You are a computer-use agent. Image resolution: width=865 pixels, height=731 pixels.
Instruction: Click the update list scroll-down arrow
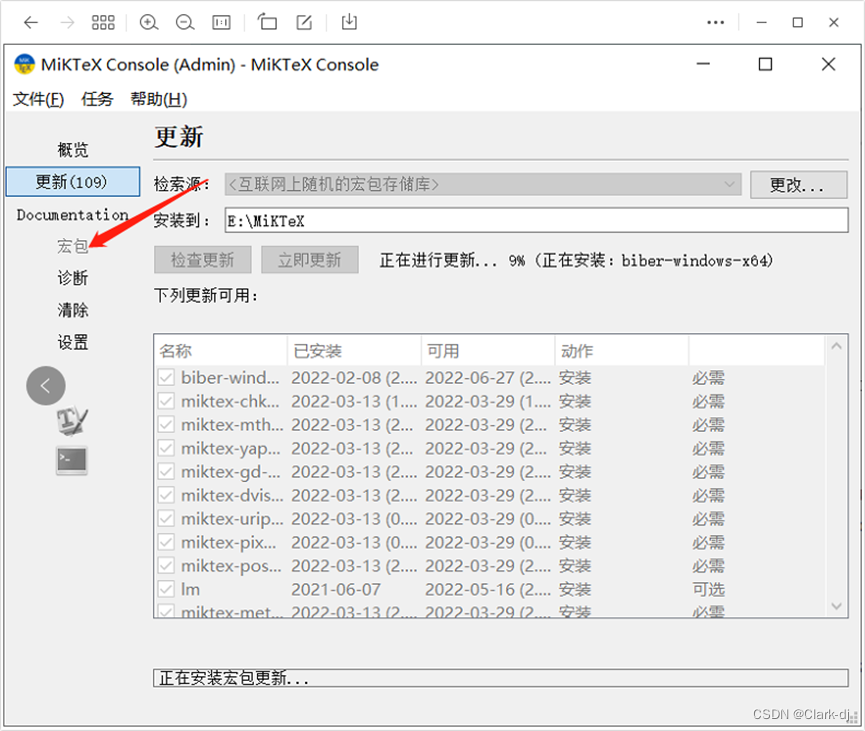pos(836,606)
